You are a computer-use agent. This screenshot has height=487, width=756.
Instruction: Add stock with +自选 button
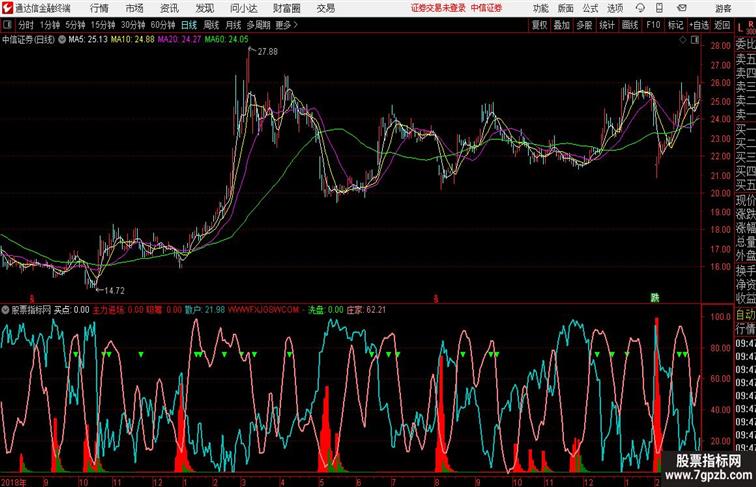point(699,25)
